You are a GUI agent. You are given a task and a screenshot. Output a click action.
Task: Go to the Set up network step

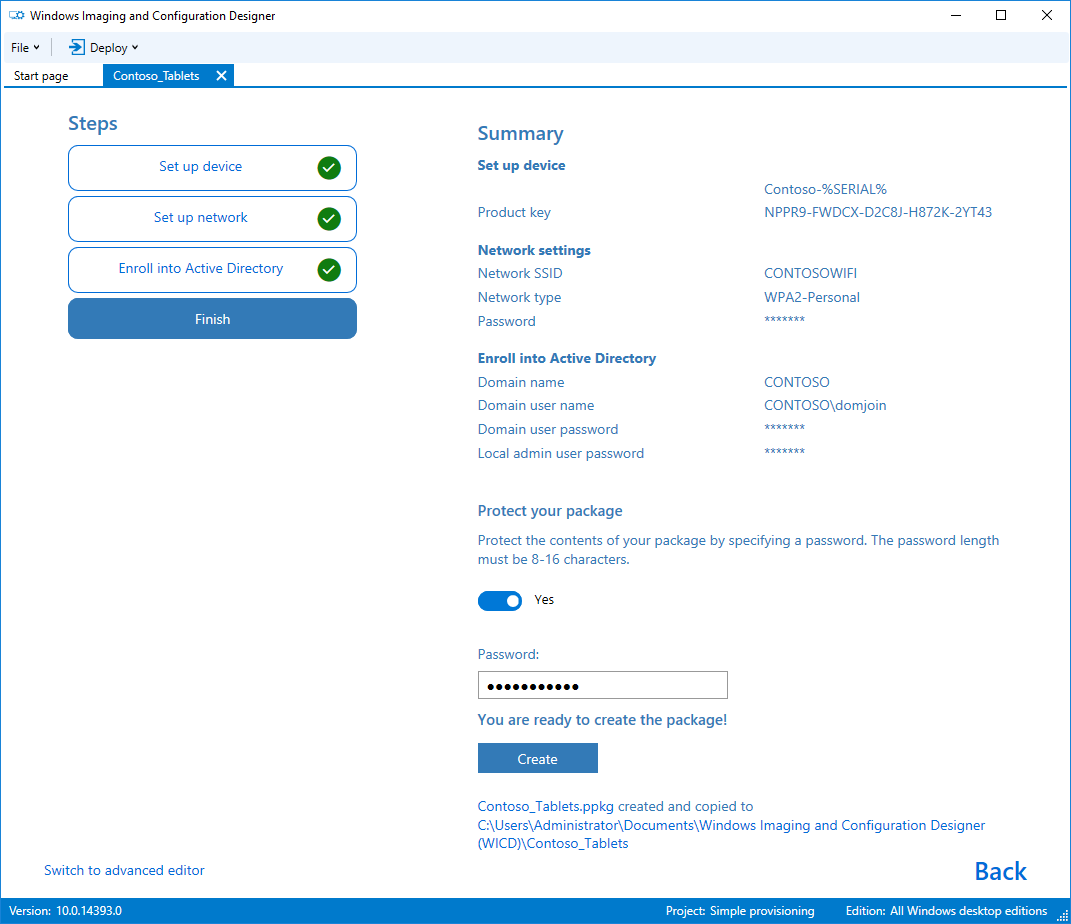coord(212,219)
